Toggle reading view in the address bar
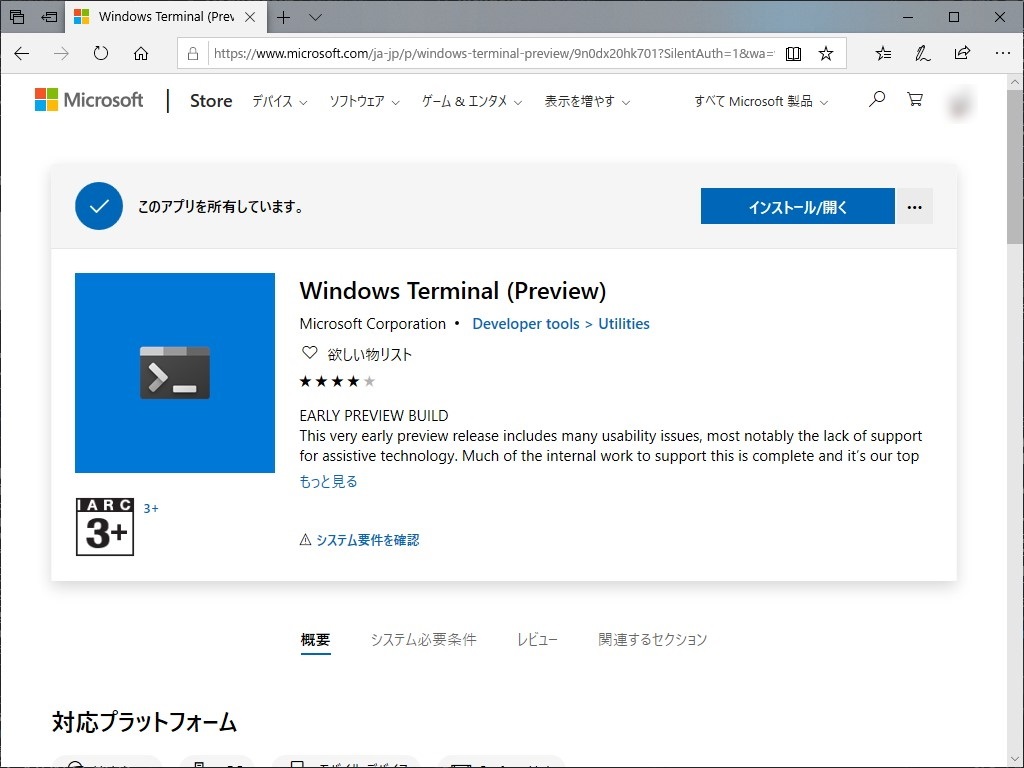The width and height of the screenshot is (1024, 768). coord(793,54)
